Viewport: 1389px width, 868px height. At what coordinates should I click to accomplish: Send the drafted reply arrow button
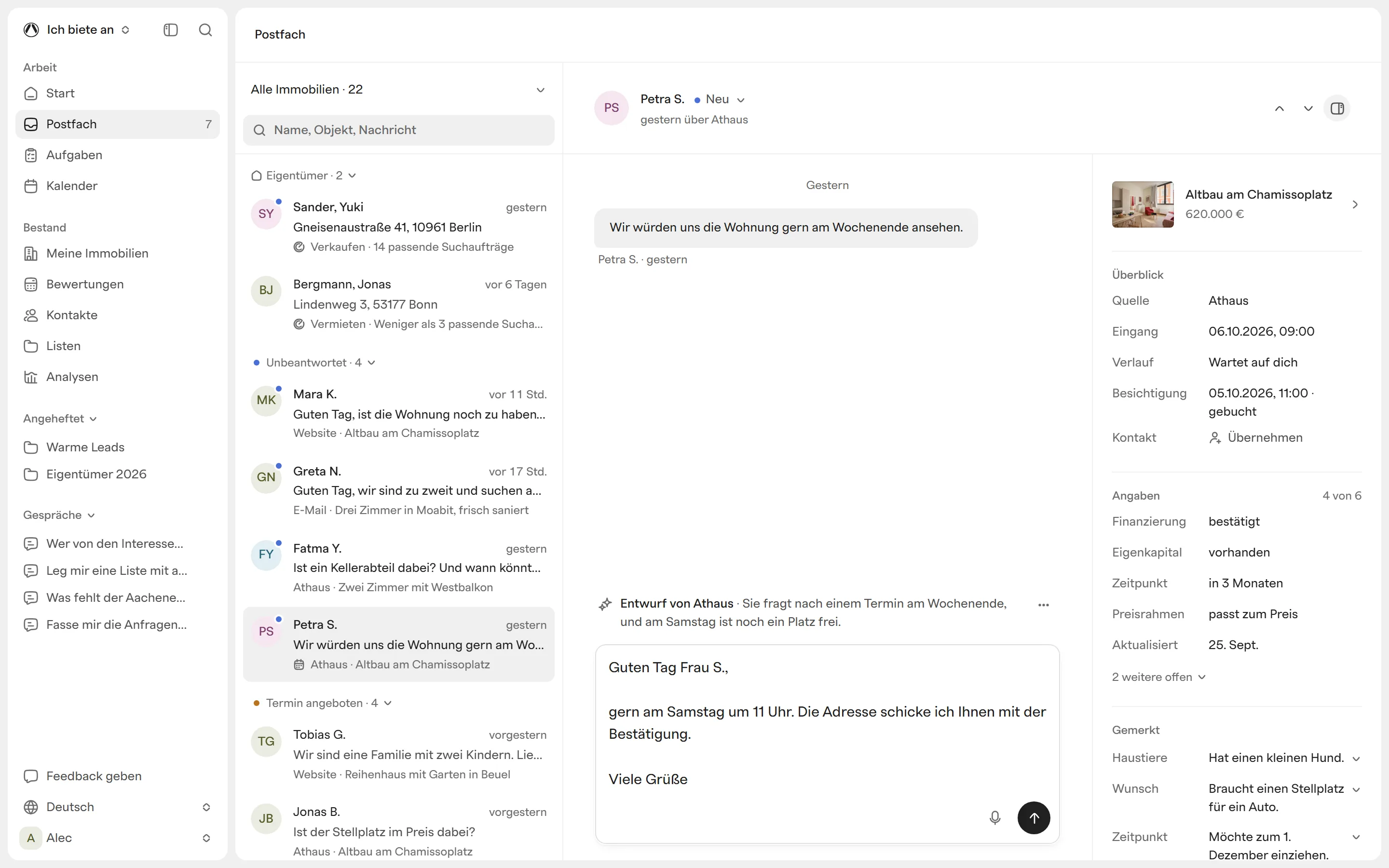click(1034, 817)
